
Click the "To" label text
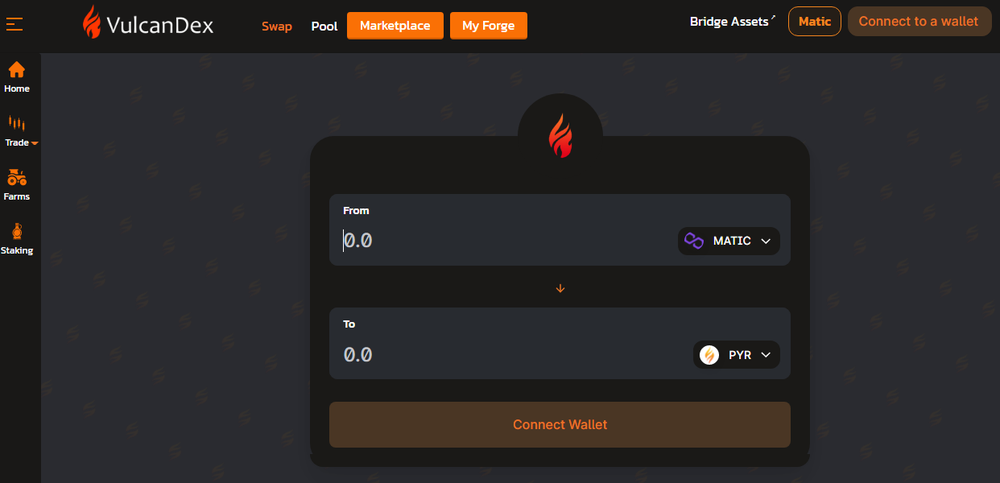pyautogui.click(x=349, y=324)
